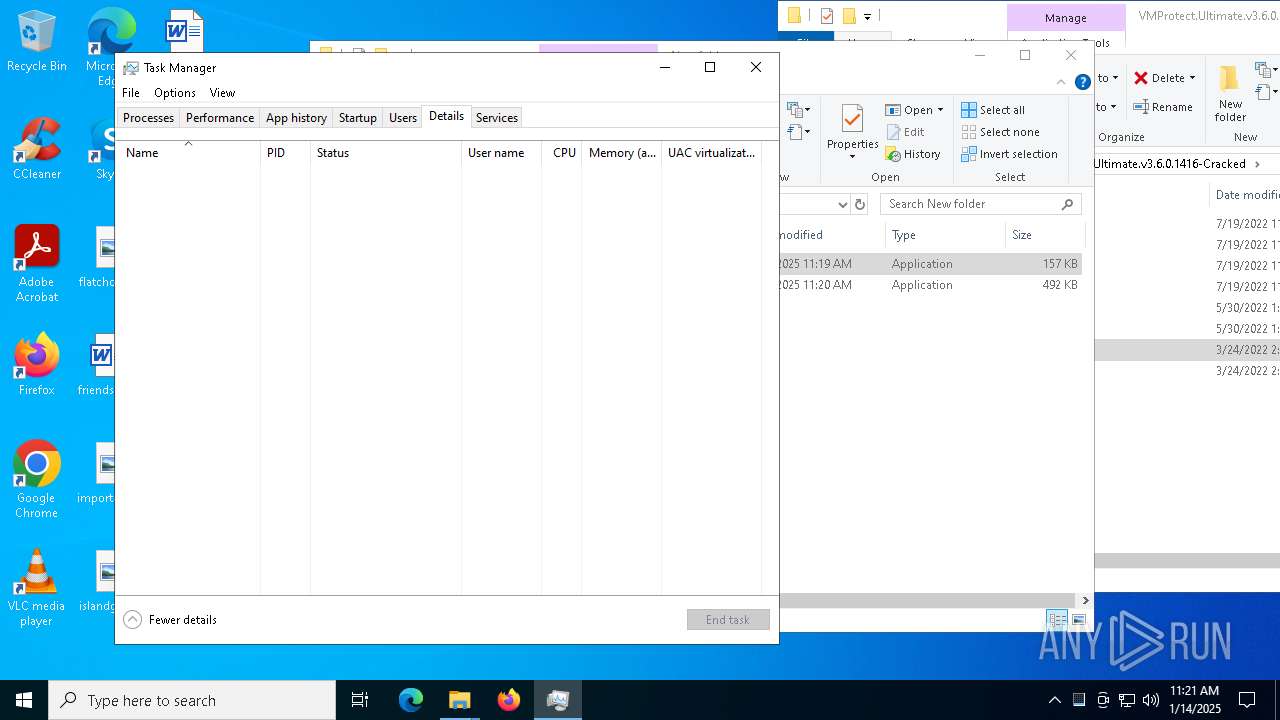
Task: Sort by PID column header
Action: point(285,152)
